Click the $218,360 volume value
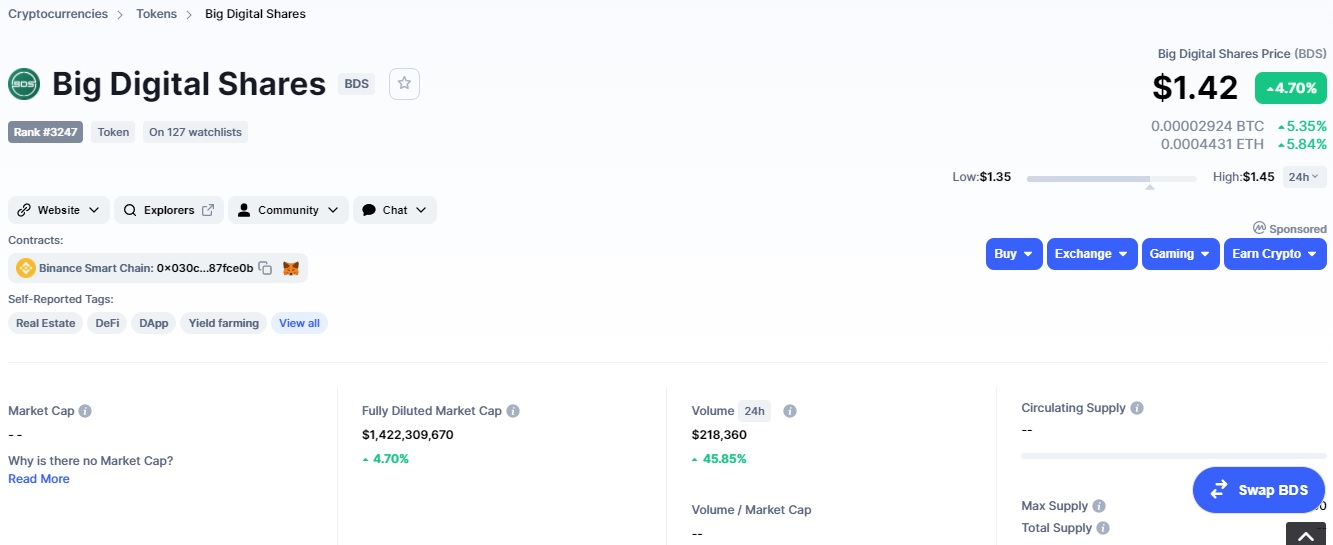This screenshot has width=1333, height=545. pos(719,435)
